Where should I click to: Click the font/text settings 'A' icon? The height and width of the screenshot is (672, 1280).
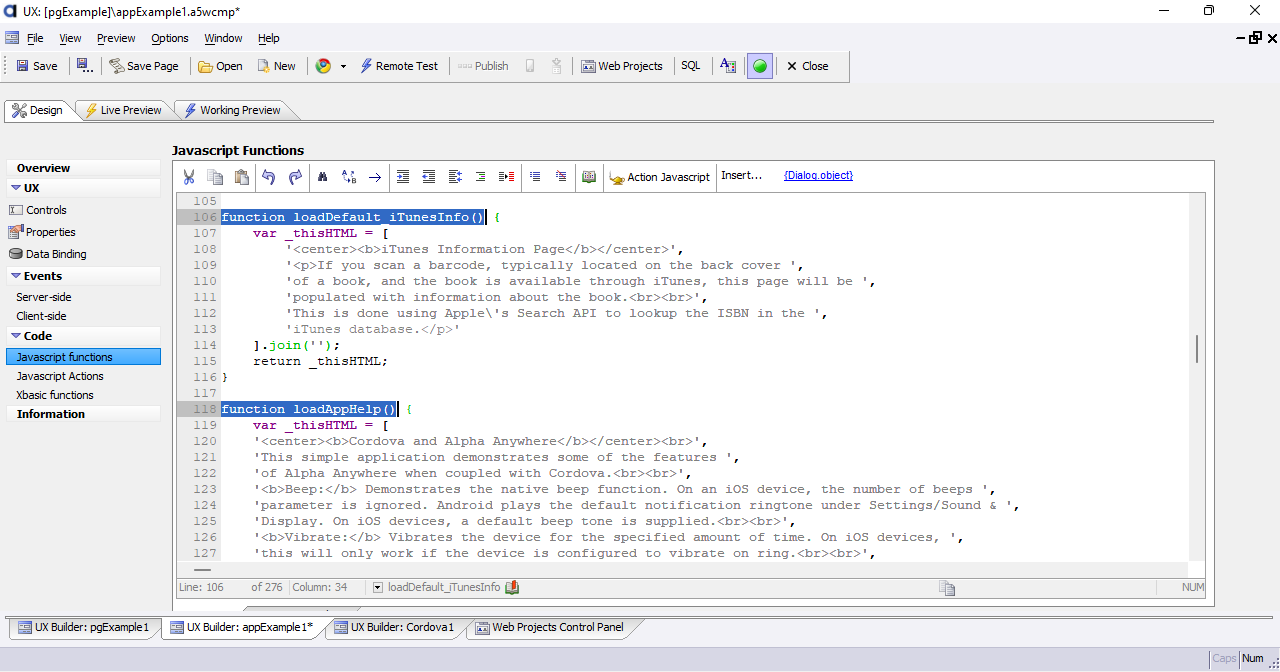(x=728, y=66)
